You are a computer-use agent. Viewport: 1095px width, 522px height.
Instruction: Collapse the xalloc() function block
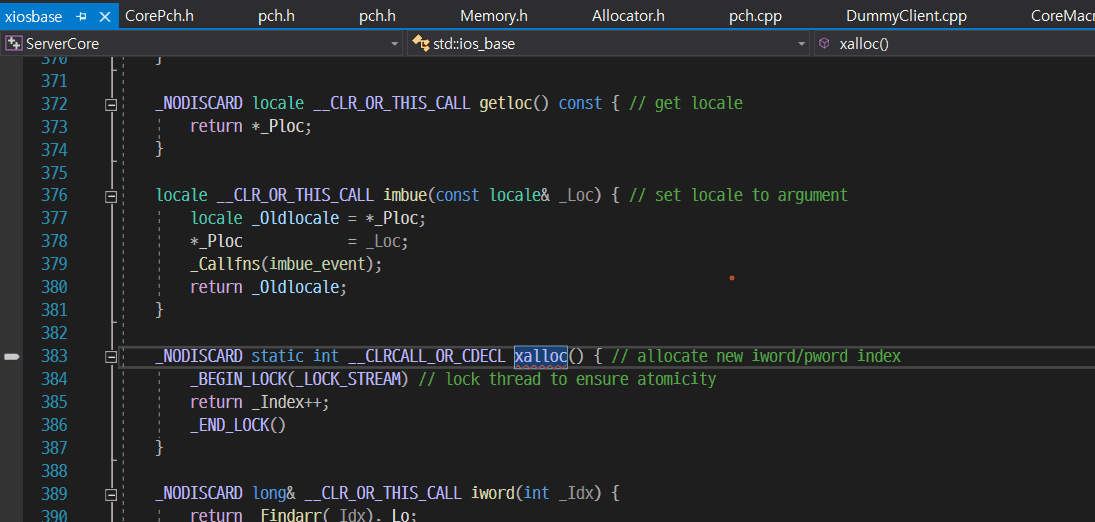111,357
